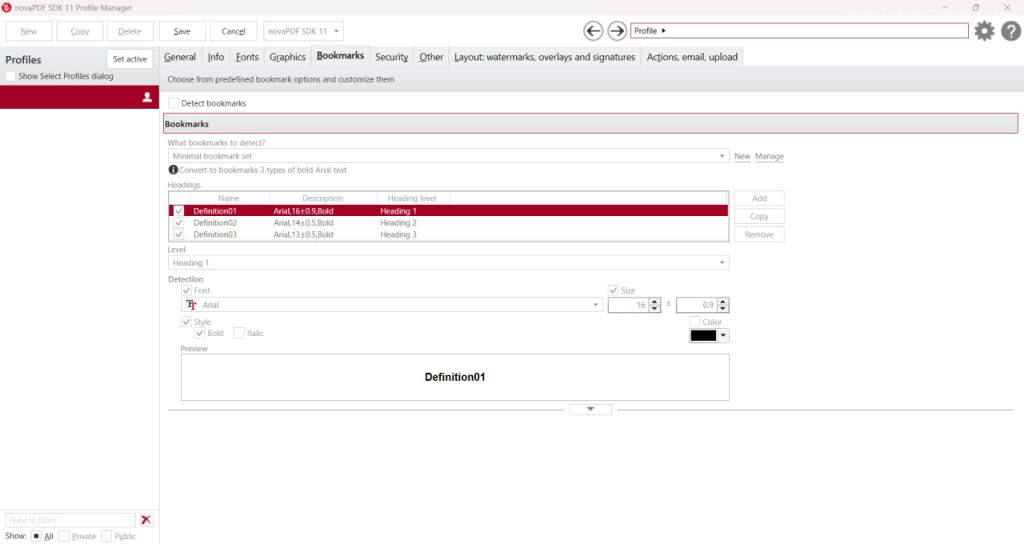Switch to the Security tab
Image resolution: width=1024 pixels, height=544 pixels.
tap(391, 57)
